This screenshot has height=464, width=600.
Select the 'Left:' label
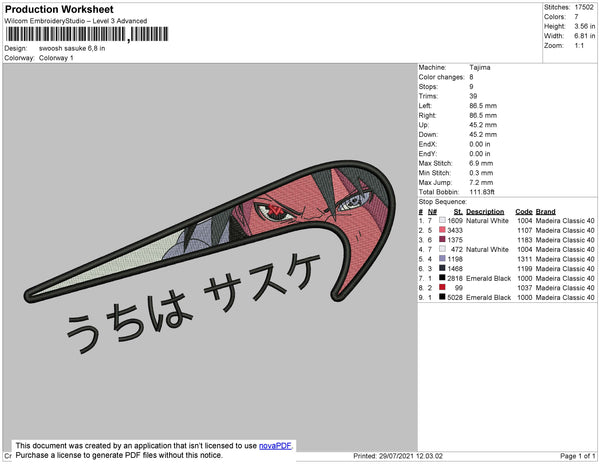425,106
